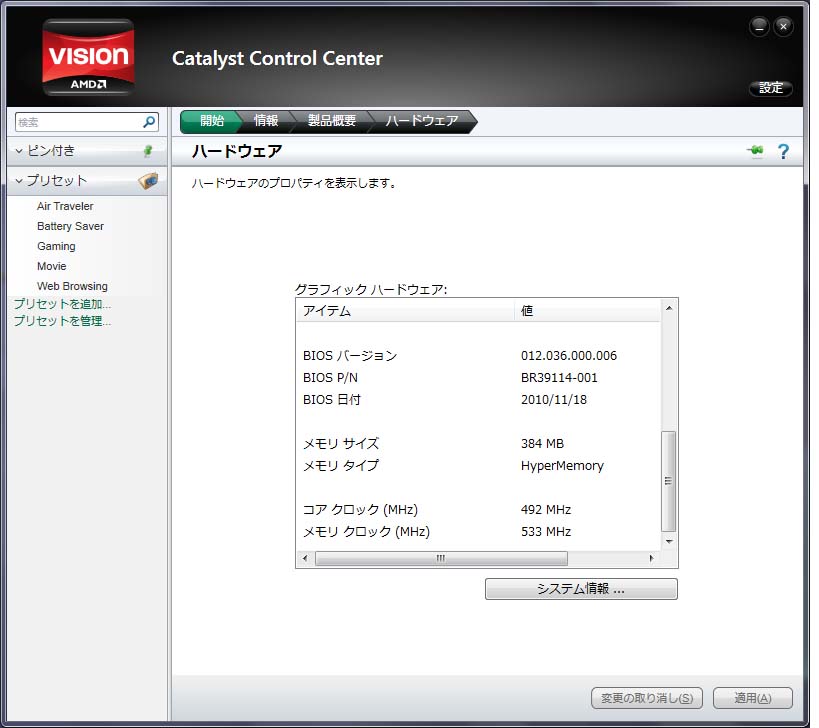The height and width of the screenshot is (728, 819).
Task: Select the コア クロック (MHz) row
Action: coord(478,509)
